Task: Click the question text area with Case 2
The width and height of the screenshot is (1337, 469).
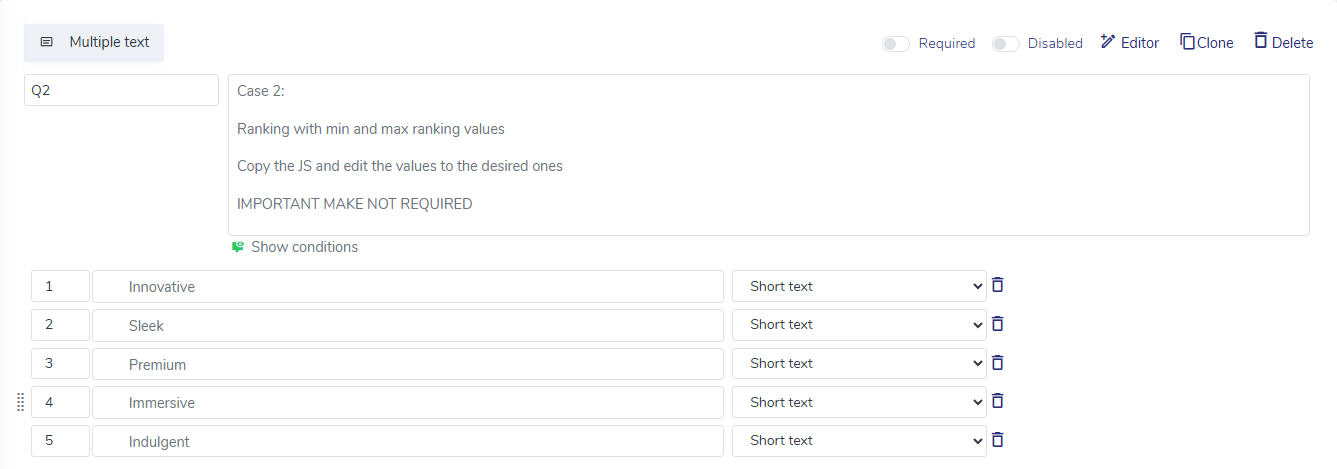Action: click(769, 155)
